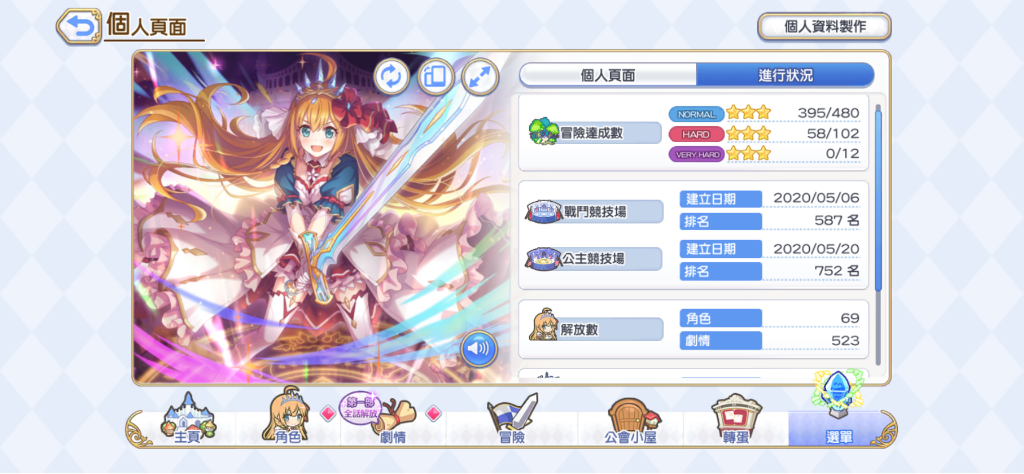This screenshot has width=1024, height=474.
Task: Tap the card display switch icon
Action: click(x=436, y=77)
